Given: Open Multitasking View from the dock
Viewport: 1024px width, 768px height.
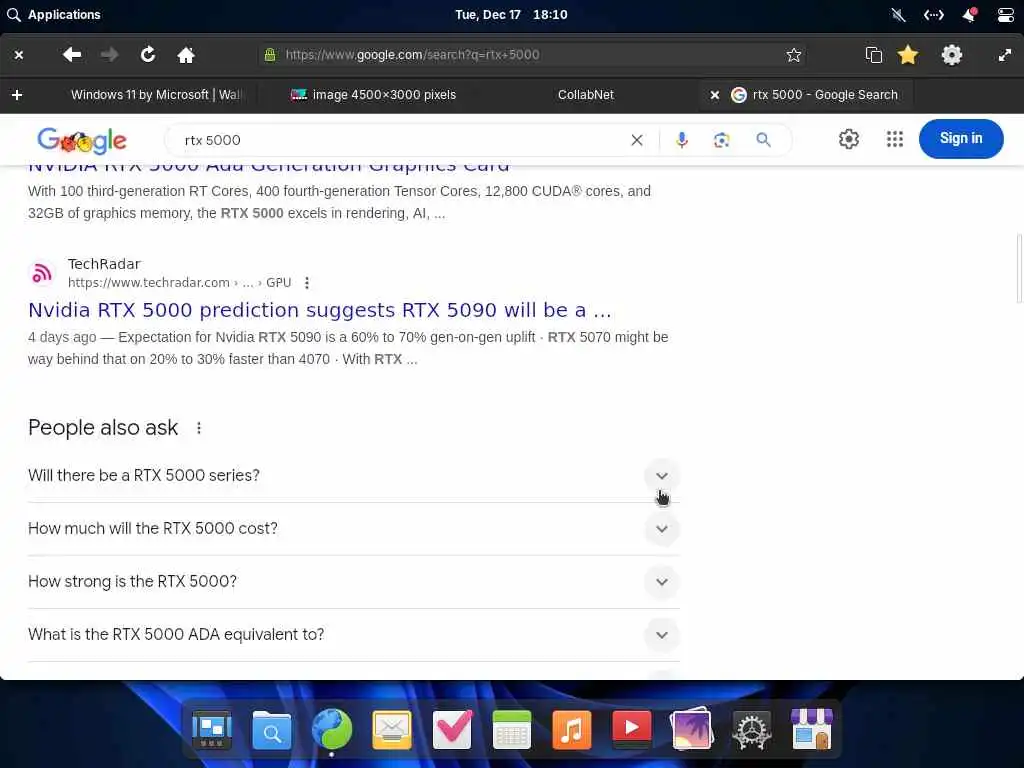Looking at the screenshot, I should pos(212,729).
